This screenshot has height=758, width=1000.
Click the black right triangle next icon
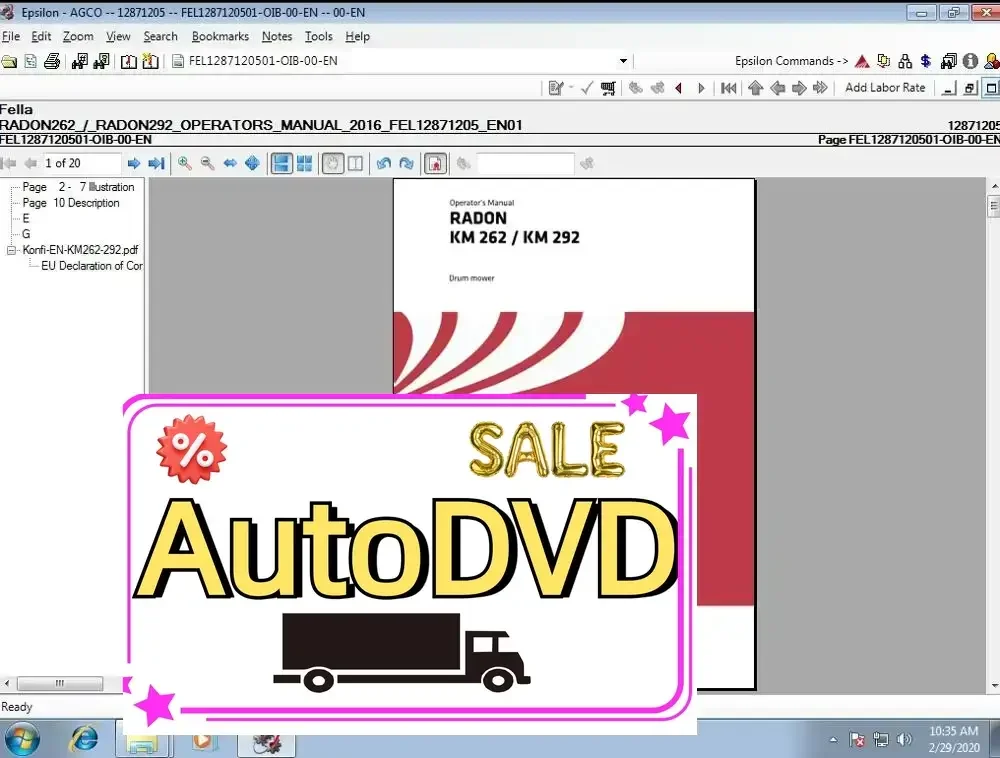click(701, 88)
